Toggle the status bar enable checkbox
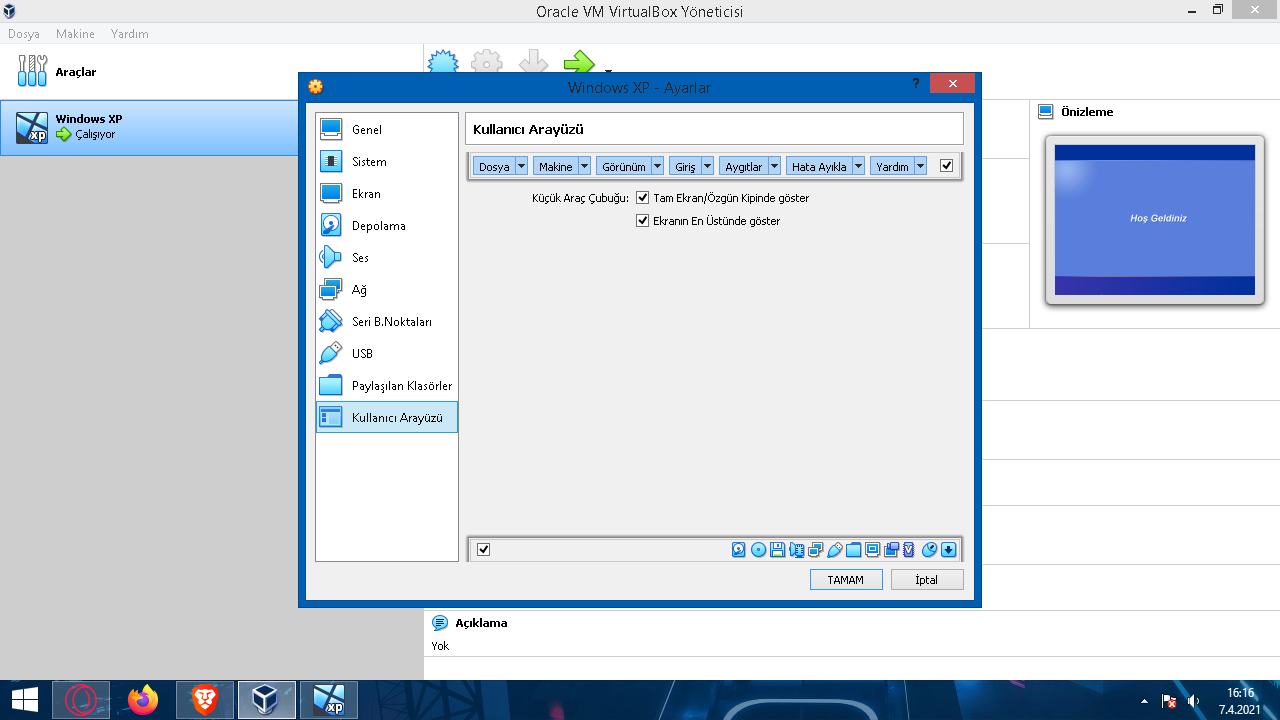 click(x=484, y=550)
